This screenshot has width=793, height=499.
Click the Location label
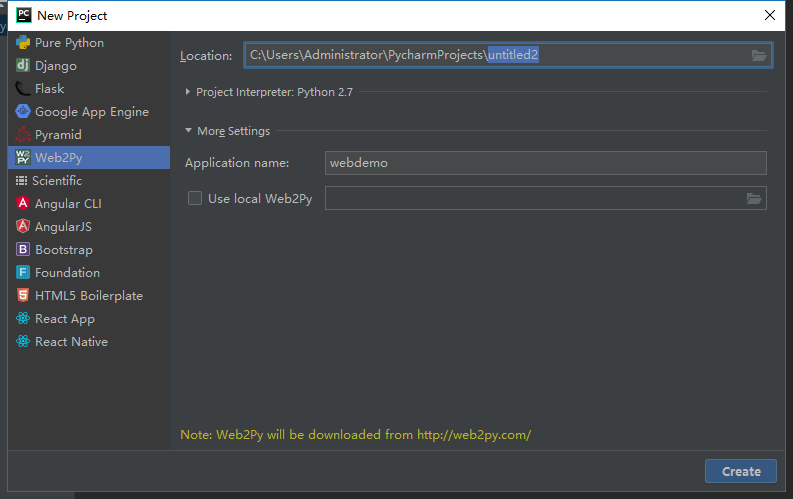(206, 56)
